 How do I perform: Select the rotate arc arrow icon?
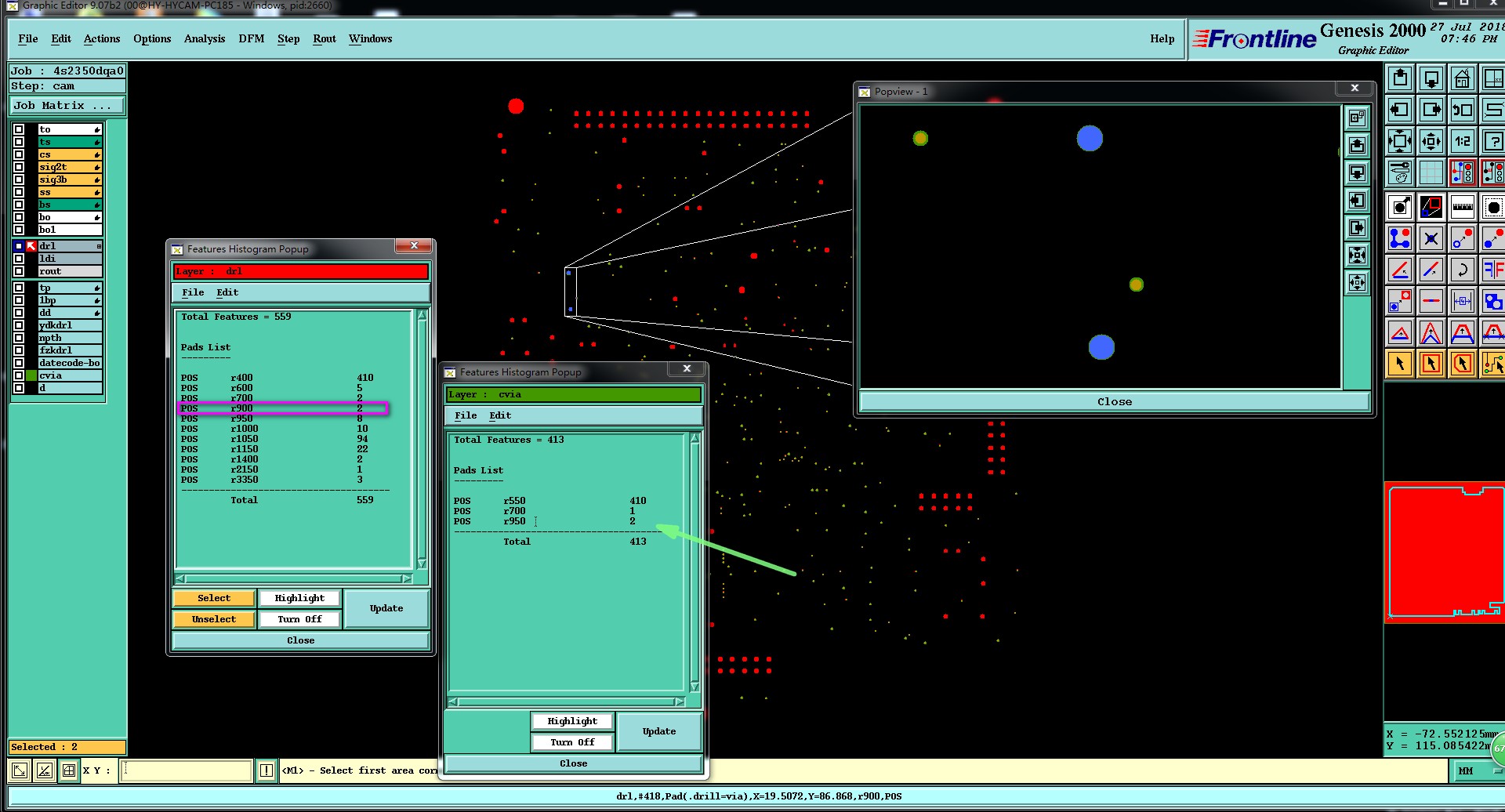(x=1462, y=270)
